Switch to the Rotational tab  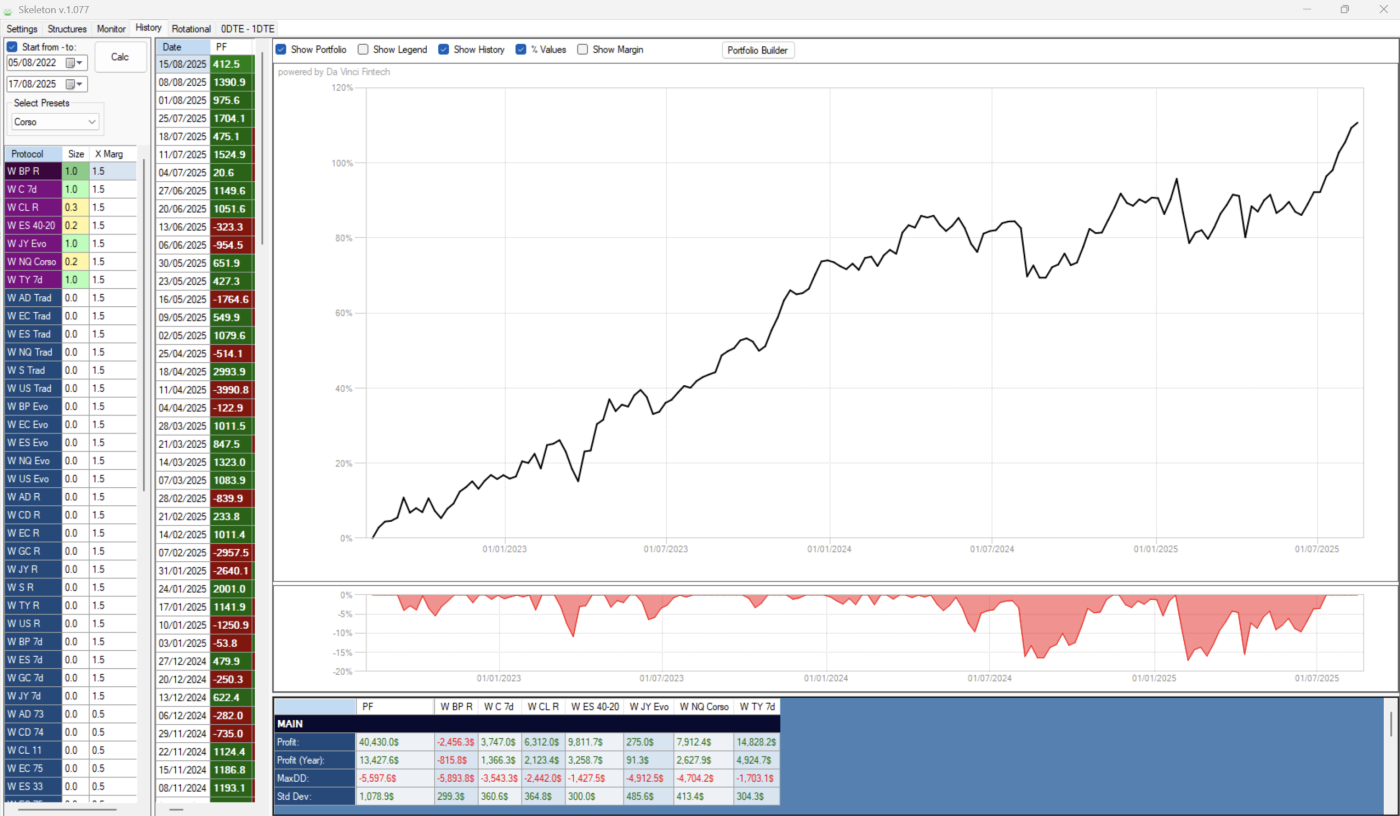click(x=191, y=29)
